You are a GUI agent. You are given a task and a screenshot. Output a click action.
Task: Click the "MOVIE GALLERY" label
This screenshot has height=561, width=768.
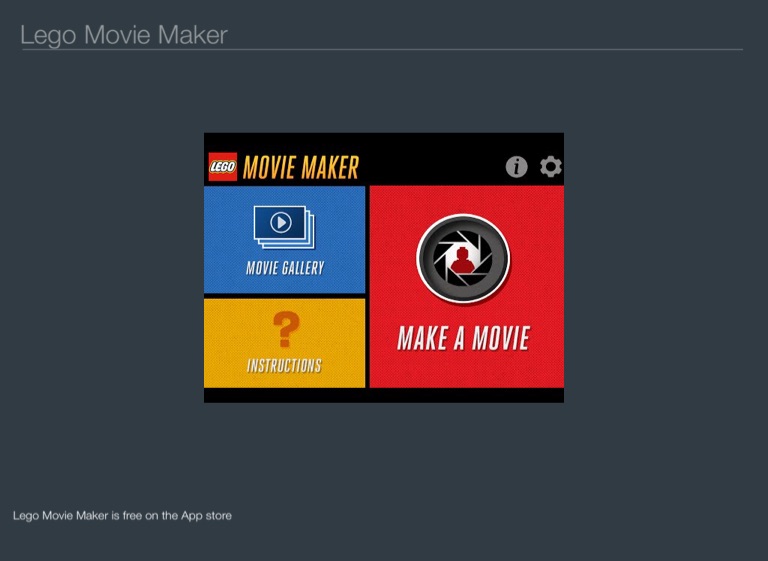(x=285, y=268)
